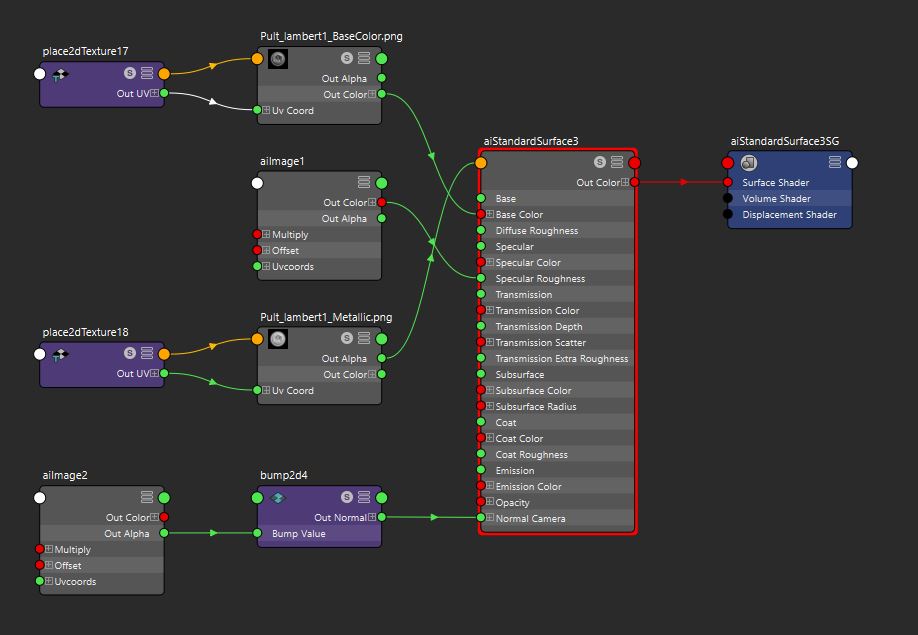Click the texture thumbnail on Pult_lambert1_Metallic.png
This screenshot has width=918, height=635.
point(276,338)
